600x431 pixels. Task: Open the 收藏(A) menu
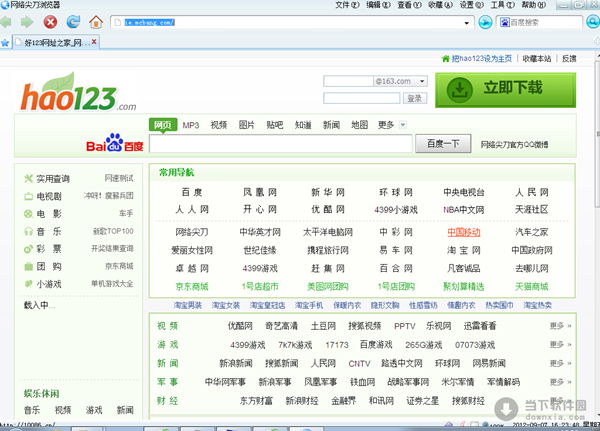click(x=440, y=5)
